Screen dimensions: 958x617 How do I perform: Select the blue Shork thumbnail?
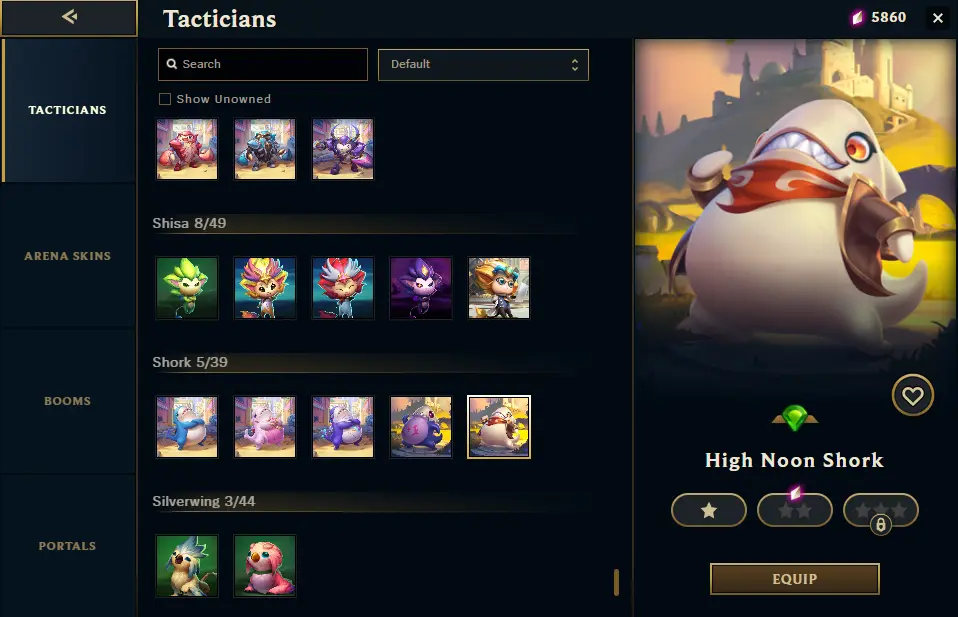pos(187,427)
